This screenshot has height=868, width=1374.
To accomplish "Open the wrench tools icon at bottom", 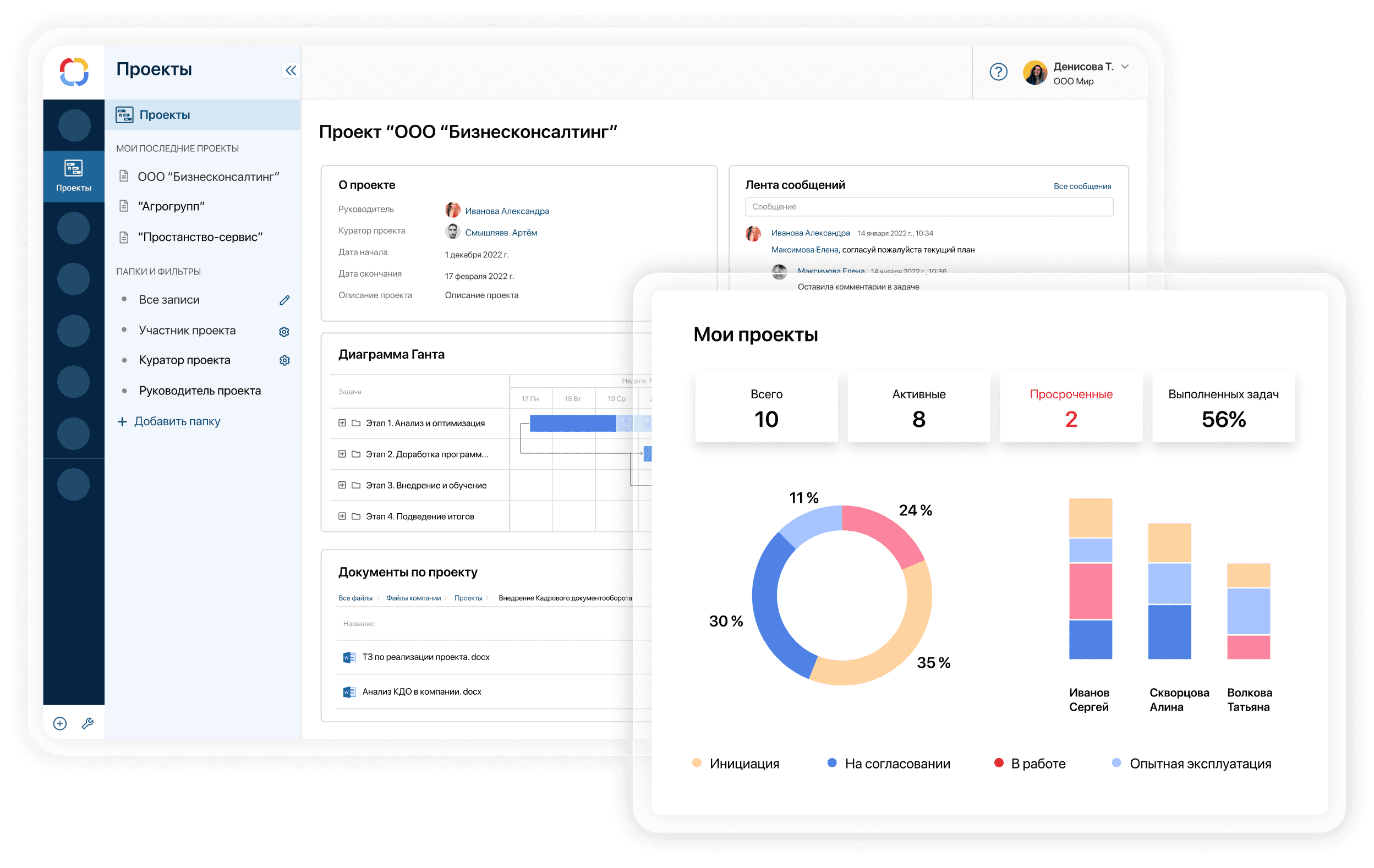I will (x=87, y=723).
